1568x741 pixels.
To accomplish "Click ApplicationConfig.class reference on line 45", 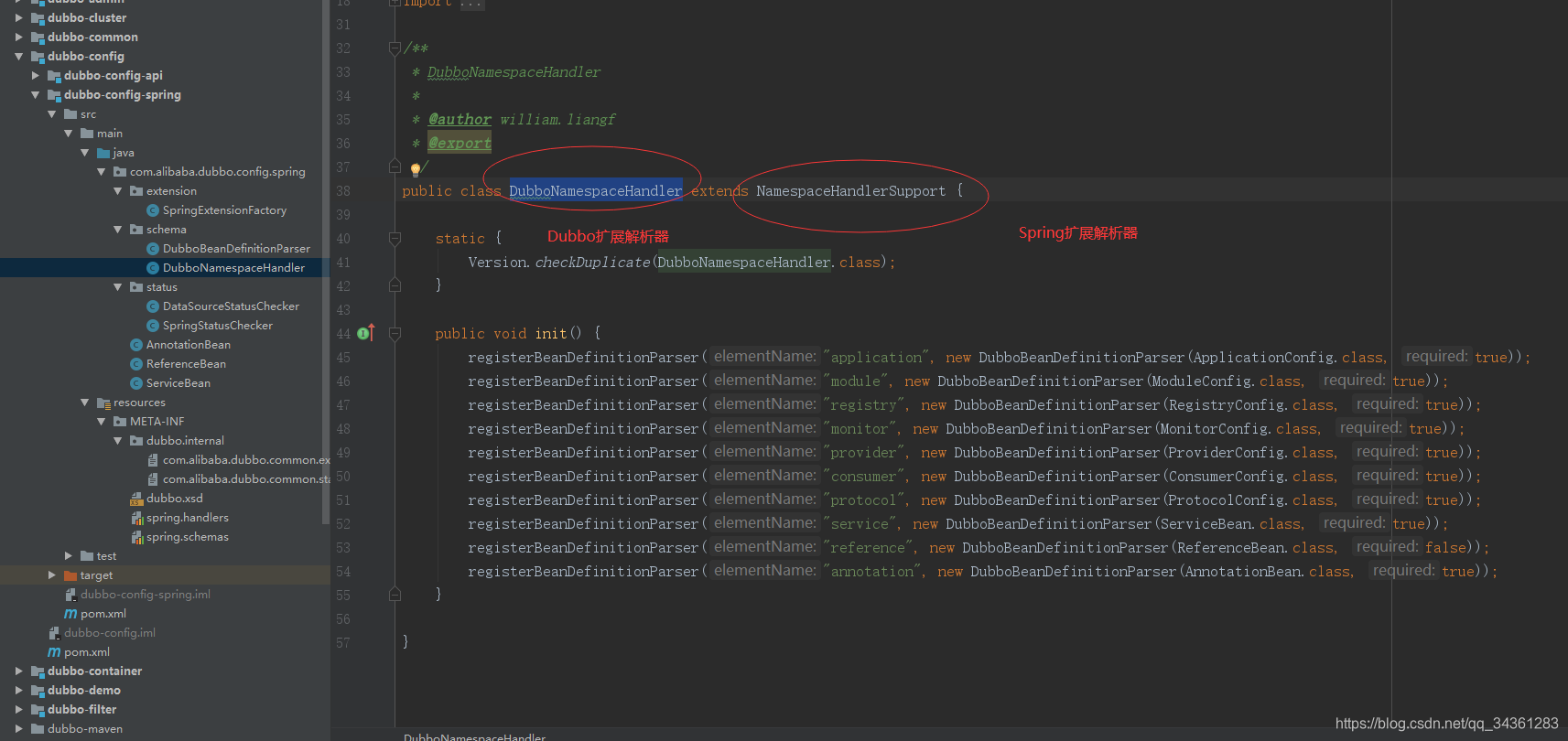I will point(1289,358).
